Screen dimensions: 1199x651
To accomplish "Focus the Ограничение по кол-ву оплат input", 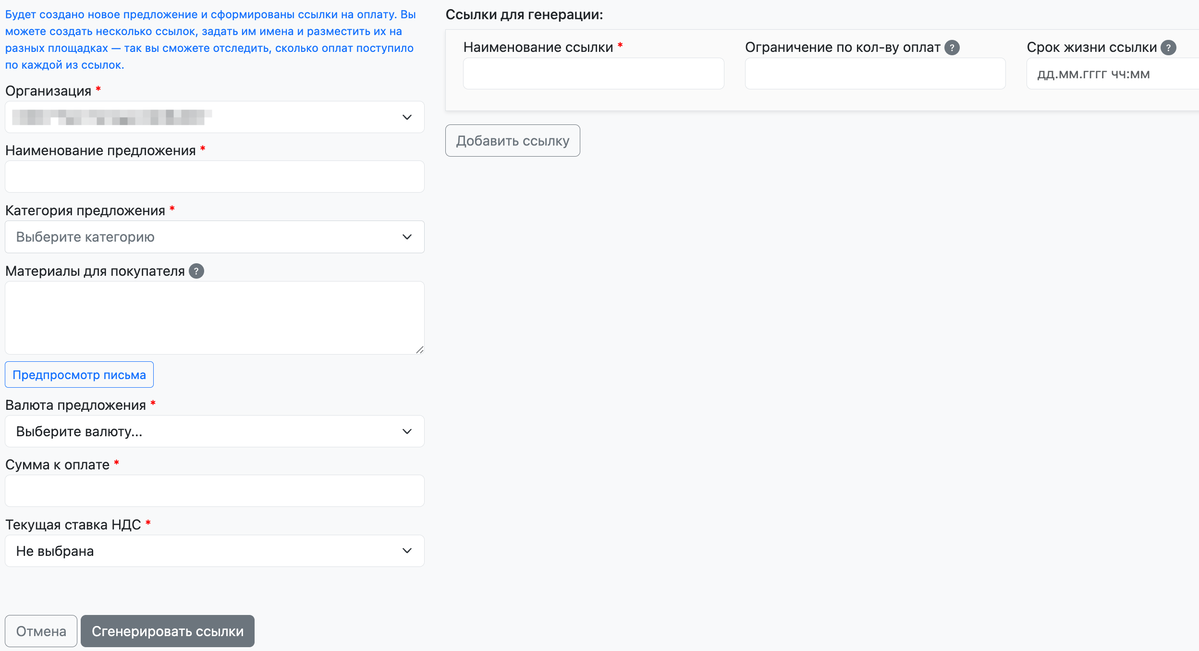I will pyautogui.click(x=874, y=73).
